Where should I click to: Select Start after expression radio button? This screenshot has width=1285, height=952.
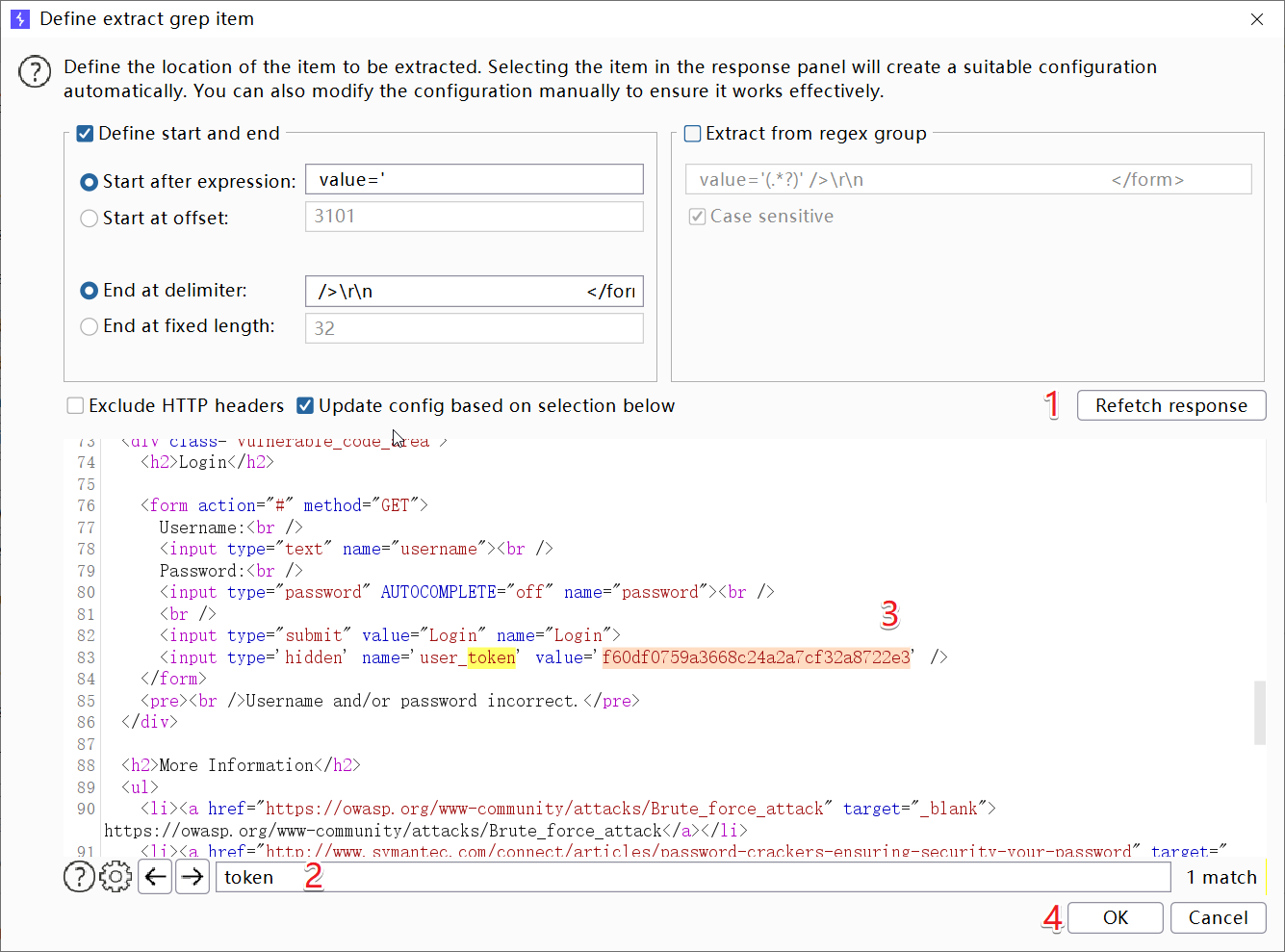[x=89, y=182]
